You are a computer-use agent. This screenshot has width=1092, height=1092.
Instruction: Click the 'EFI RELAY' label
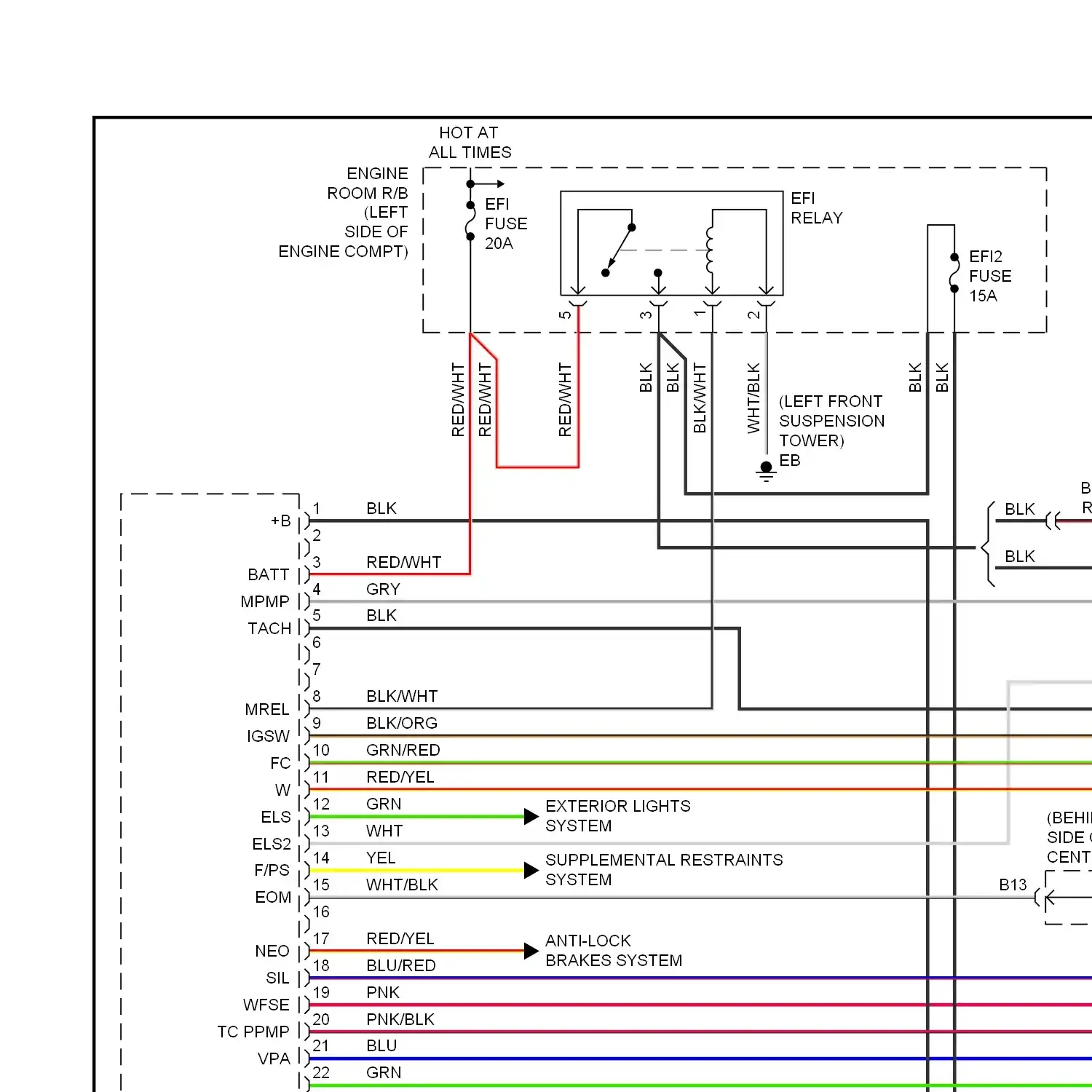click(816, 208)
